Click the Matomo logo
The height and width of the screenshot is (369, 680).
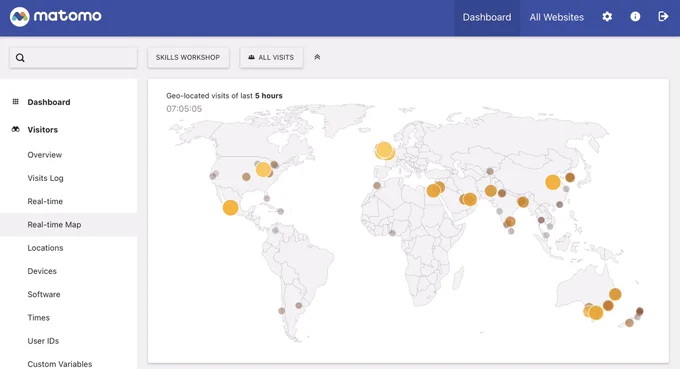[x=56, y=16]
